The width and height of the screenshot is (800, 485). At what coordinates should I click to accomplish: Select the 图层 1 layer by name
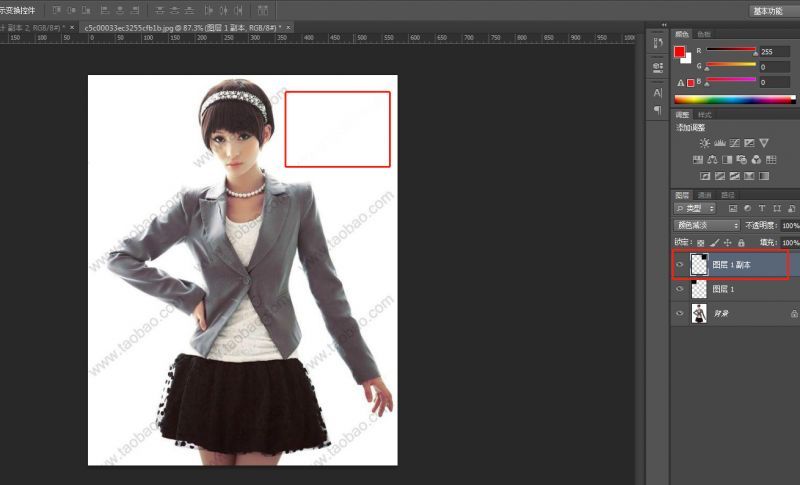pyautogui.click(x=724, y=289)
